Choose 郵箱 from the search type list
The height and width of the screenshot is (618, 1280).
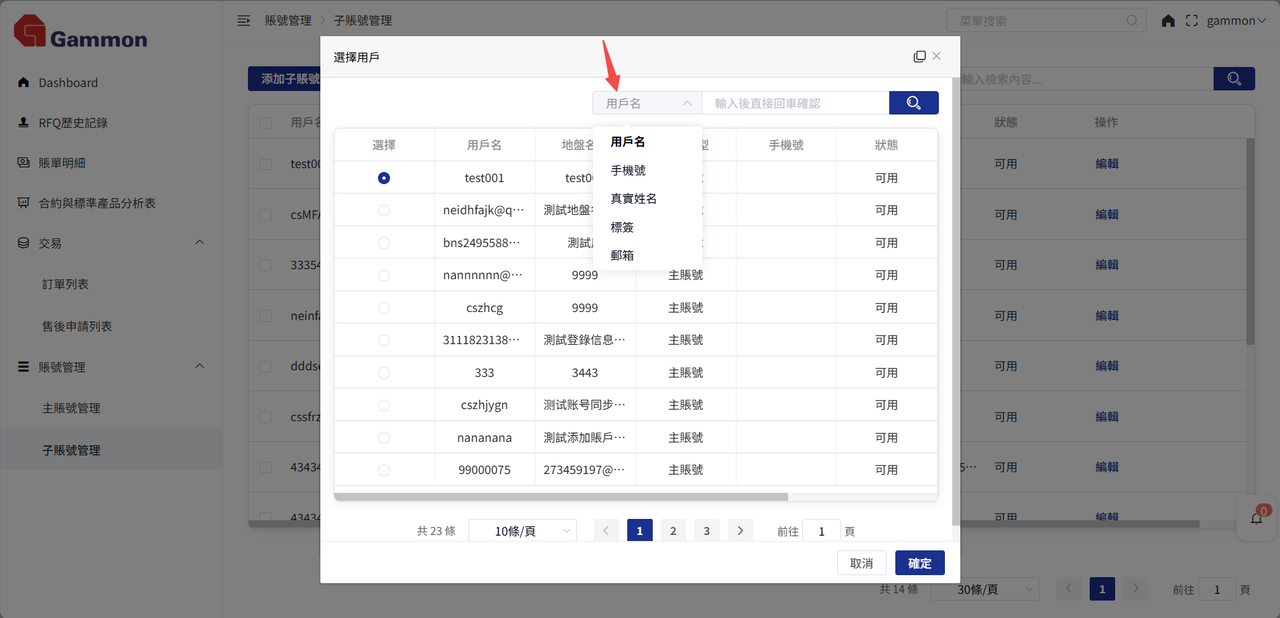(622, 255)
